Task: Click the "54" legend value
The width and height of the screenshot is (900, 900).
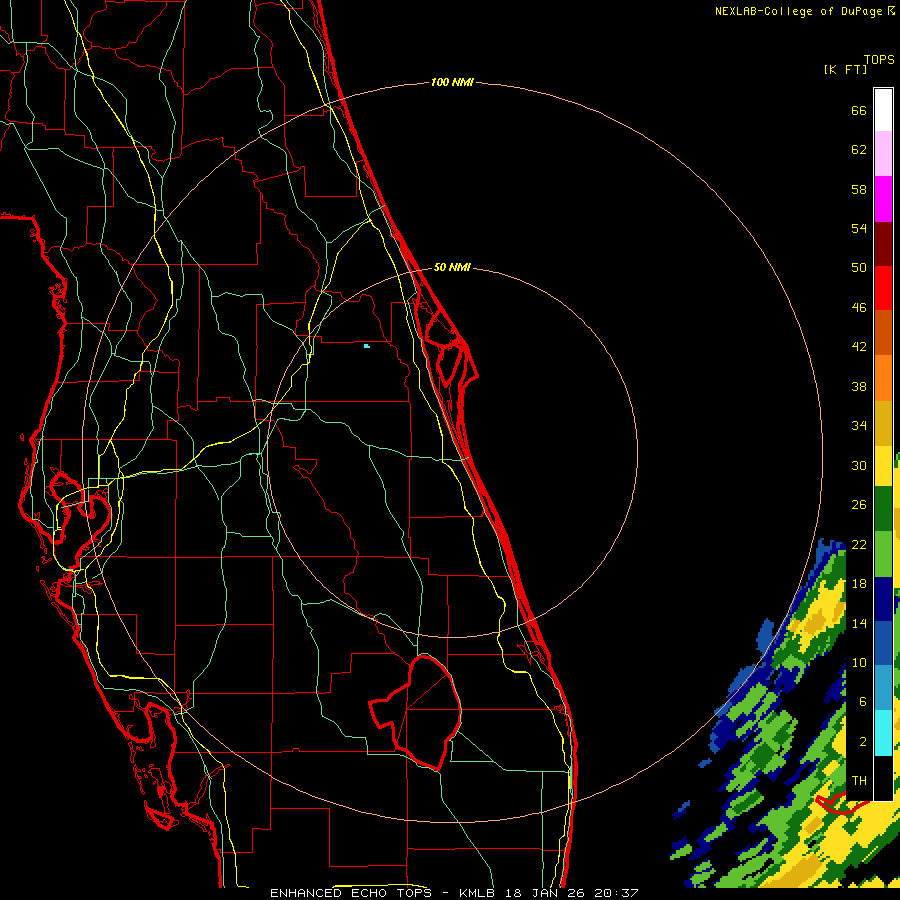Action: pos(859,228)
